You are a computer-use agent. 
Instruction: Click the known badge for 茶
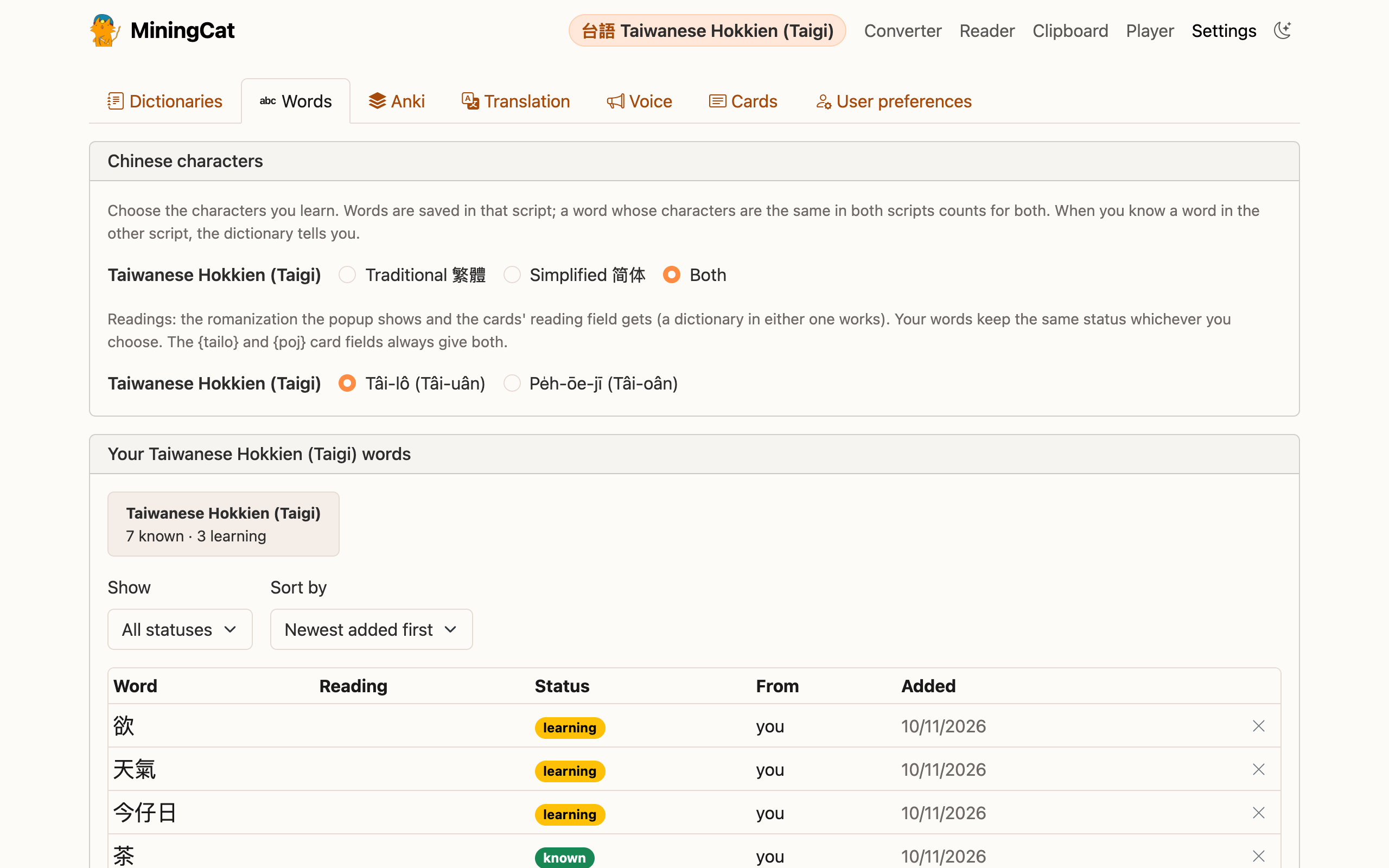tap(565, 858)
